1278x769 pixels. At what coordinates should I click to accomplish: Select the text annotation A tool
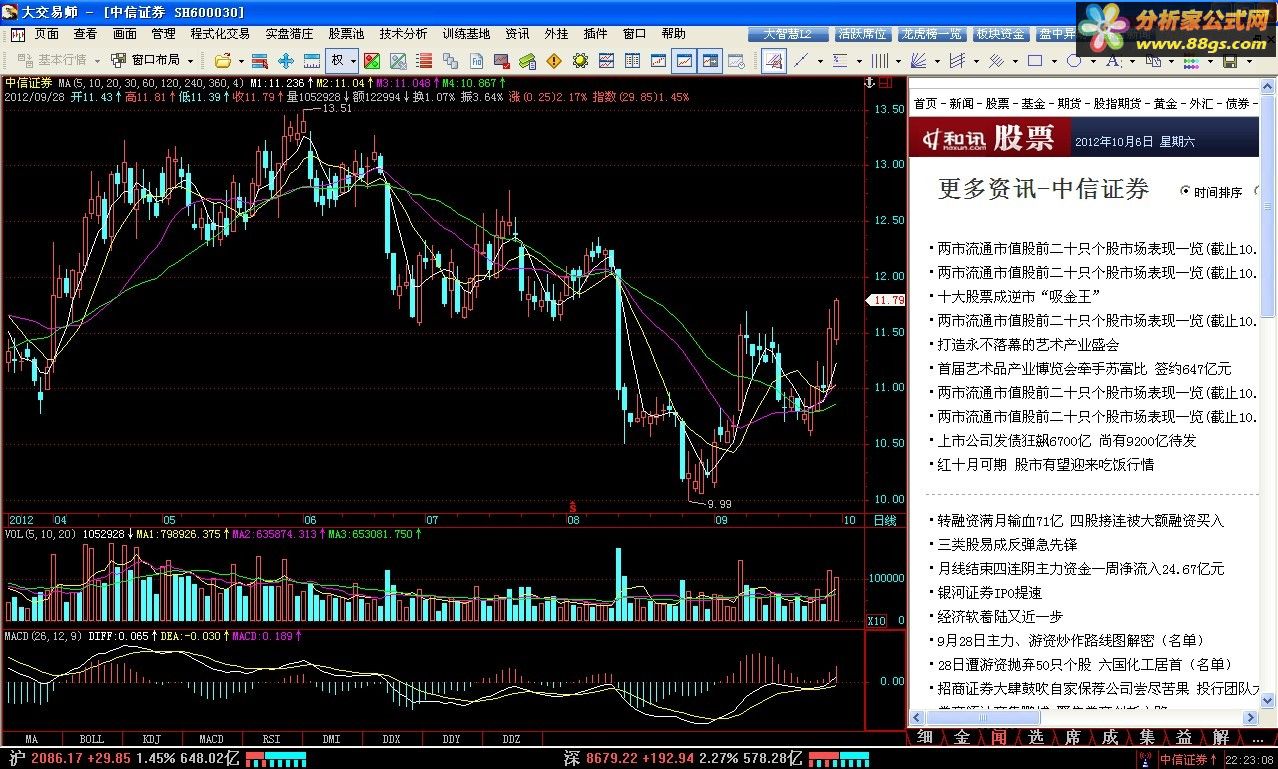tap(1113, 61)
